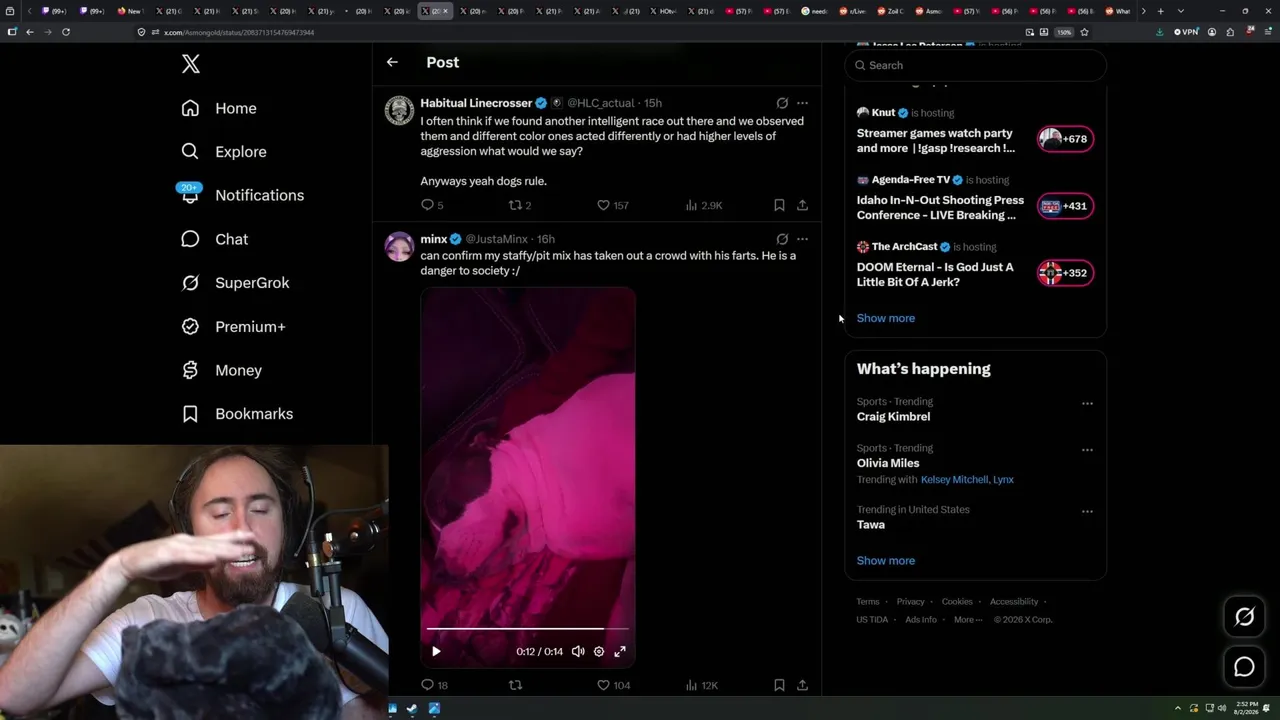Open SuperGrok from sidebar
This screenshot has height=720, width=1280.
pos(235,283)
